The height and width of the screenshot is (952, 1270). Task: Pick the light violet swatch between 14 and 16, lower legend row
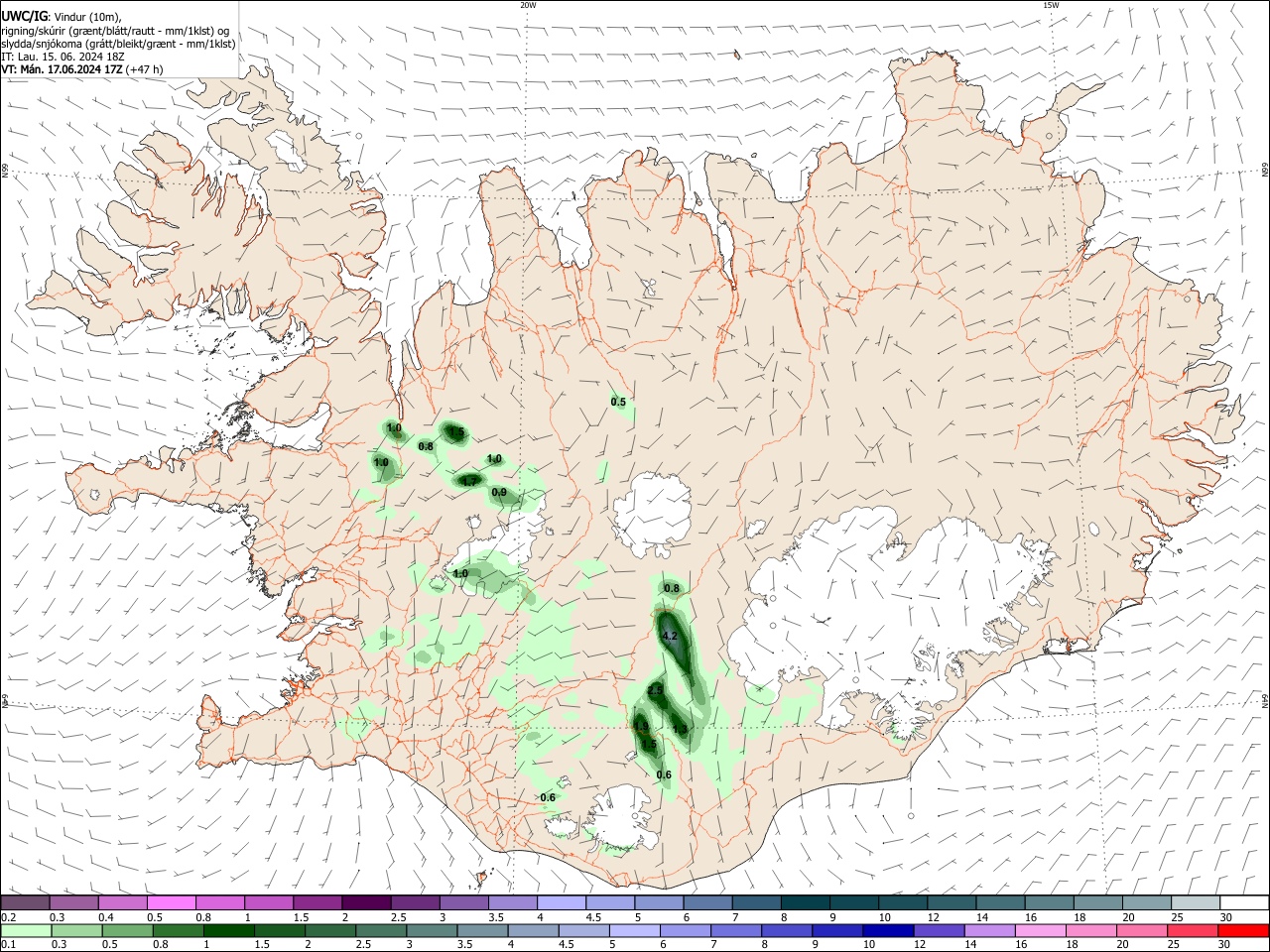(989, 930)
